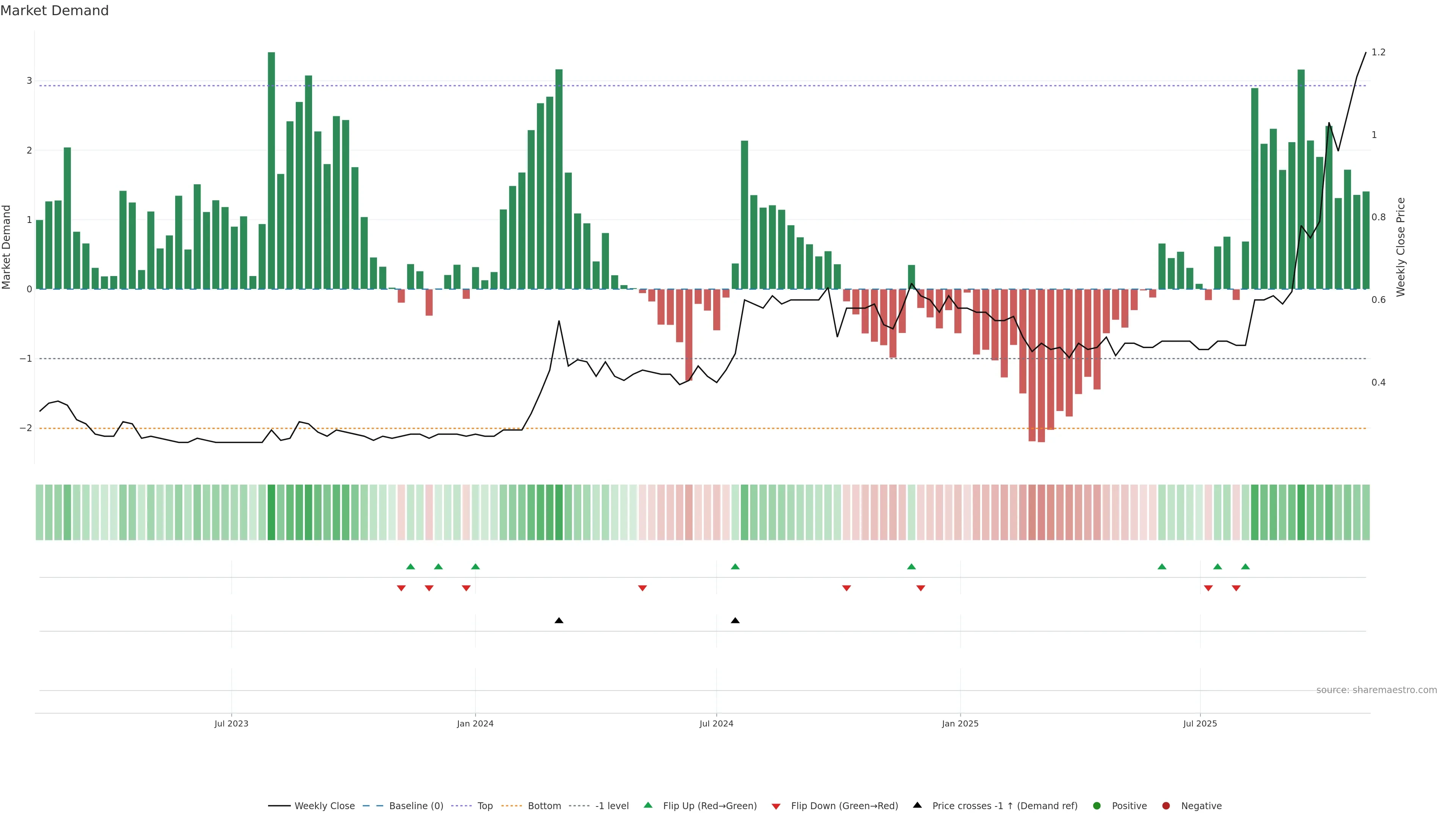Click the Market Demand chart title
Image resolution: width=1456 pixels, height=819 pixels.
tap(54, 11)
